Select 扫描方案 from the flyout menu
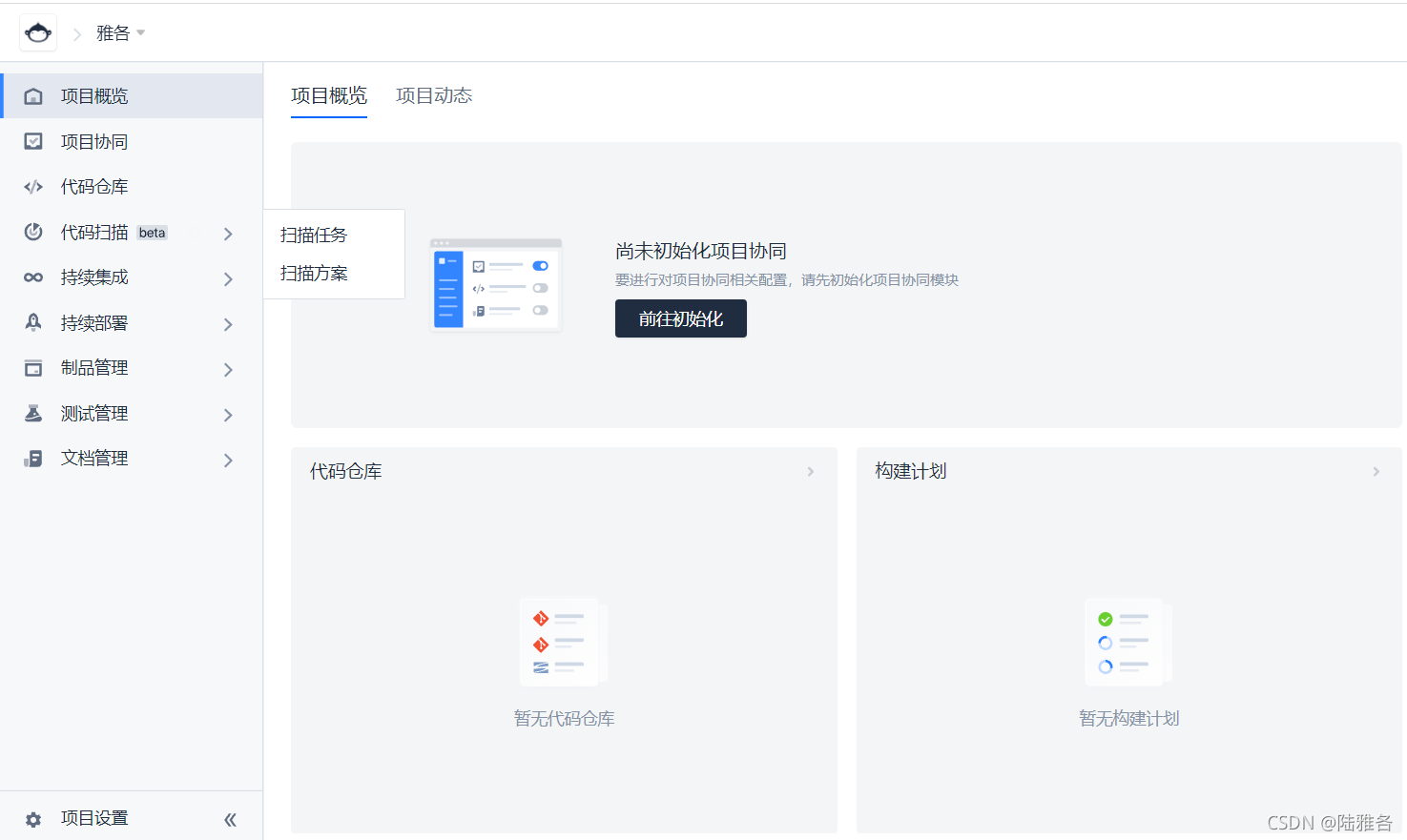 coord(314,273)
